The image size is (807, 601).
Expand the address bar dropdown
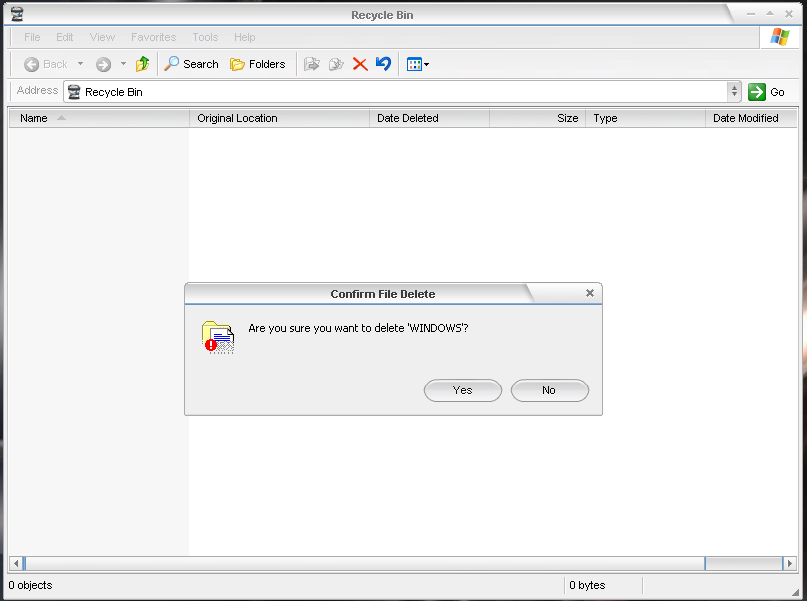pos(734,91)
